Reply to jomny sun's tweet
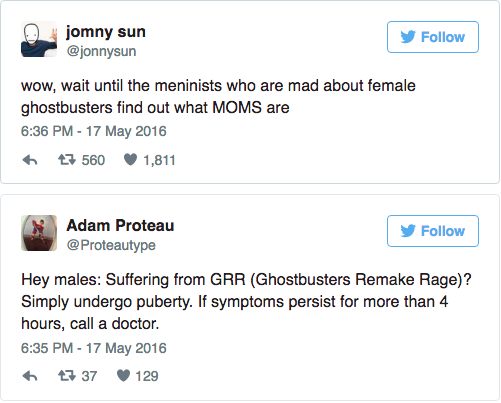Image resolution: width=501 pixels, height=403 pixels. pyautogui.click(x=30, y=161)
